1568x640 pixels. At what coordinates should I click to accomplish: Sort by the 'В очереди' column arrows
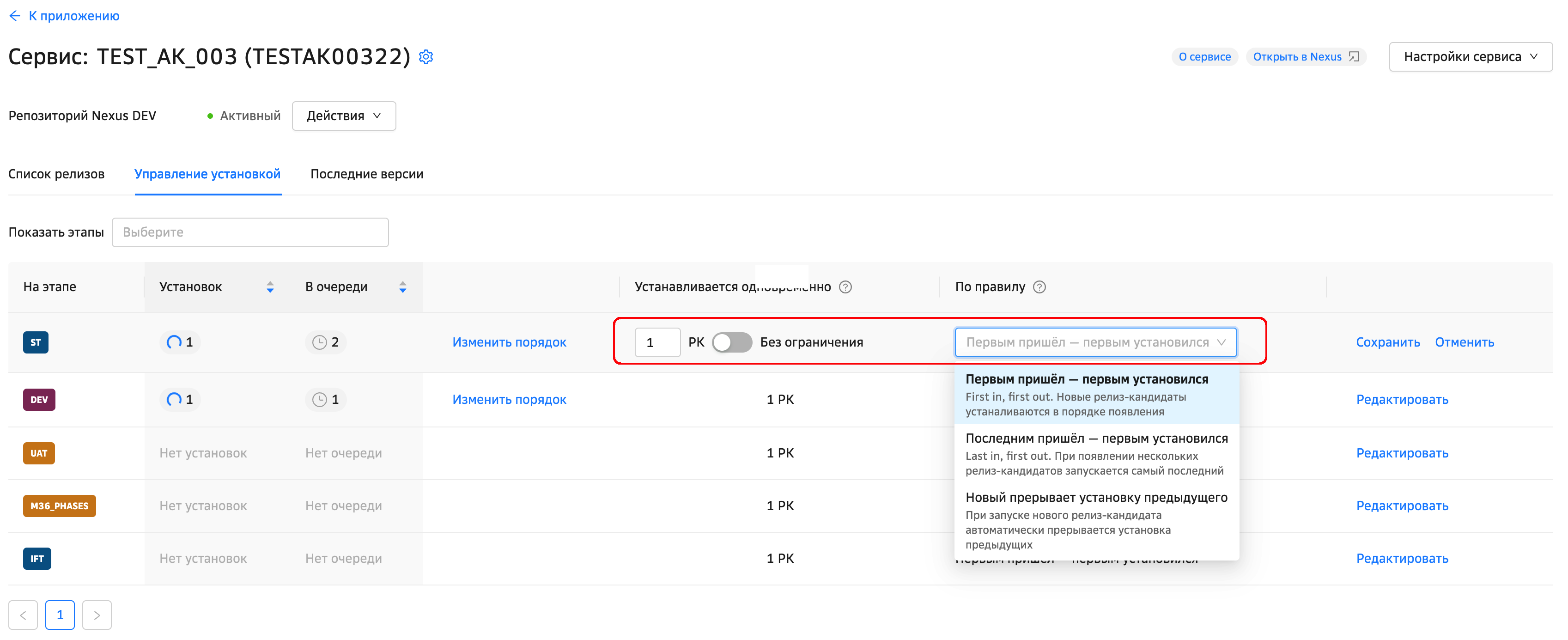(402, 287)
